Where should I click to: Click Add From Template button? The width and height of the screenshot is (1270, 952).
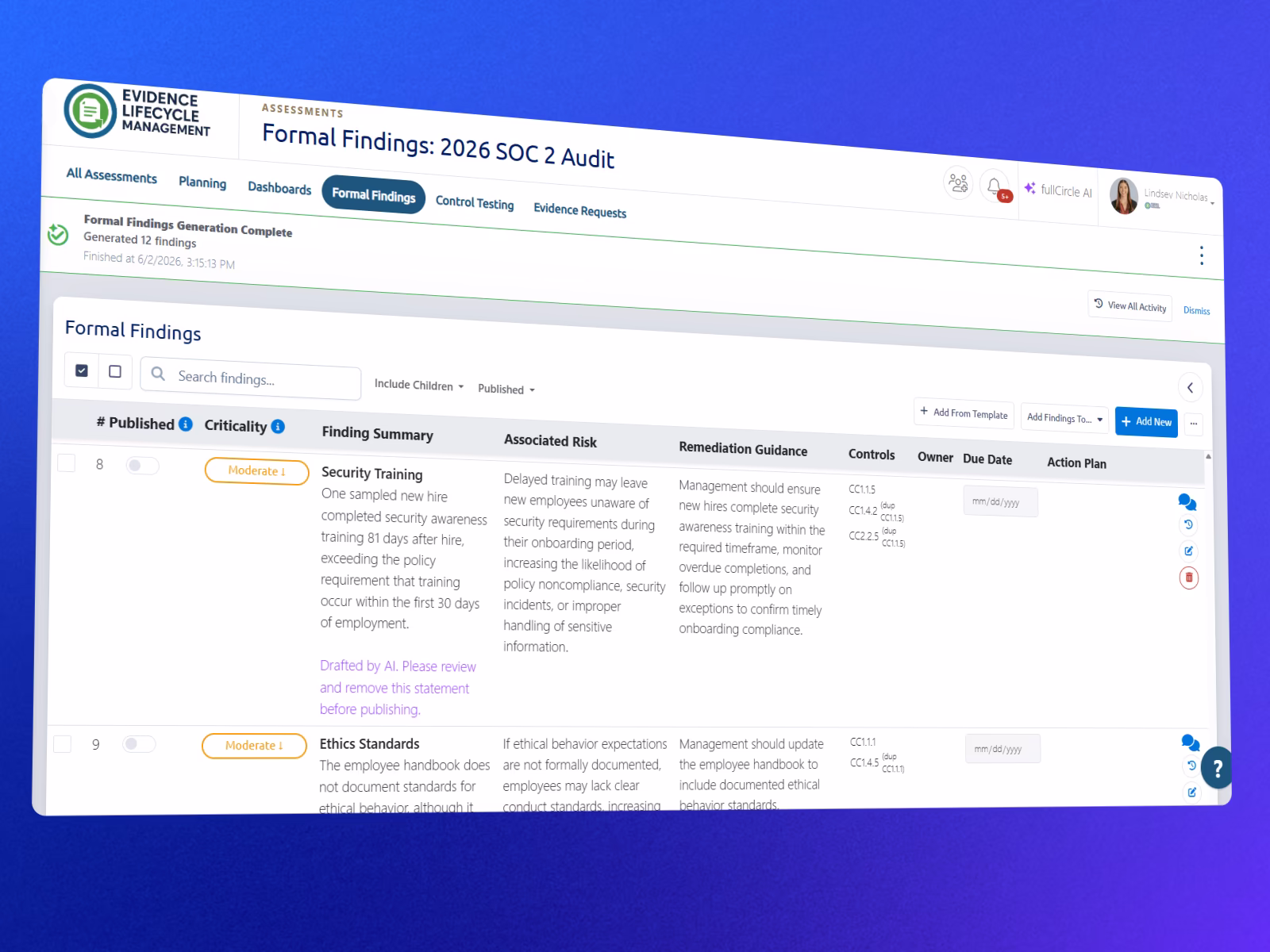(x=964, y=413)
